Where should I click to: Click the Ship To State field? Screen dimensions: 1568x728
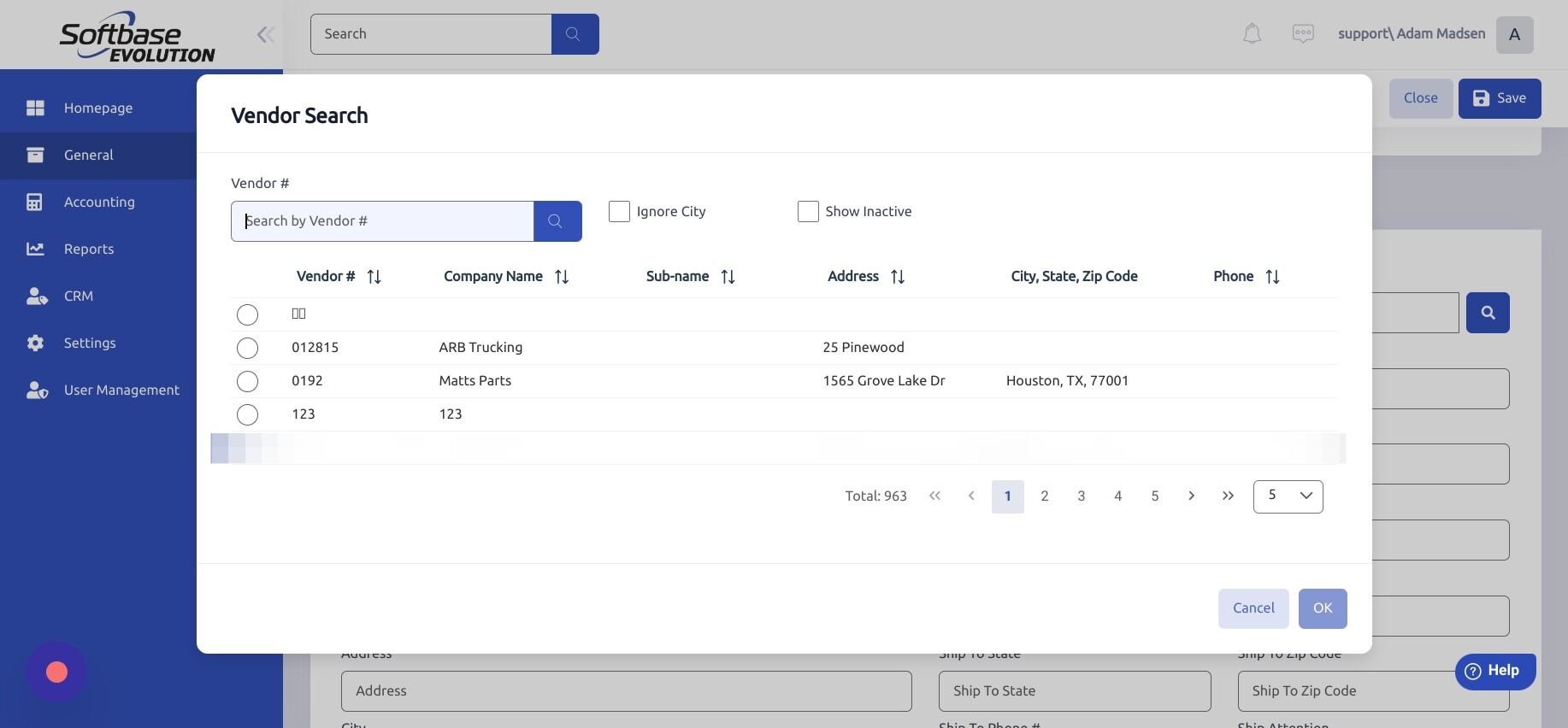(x=1075, y=691)
